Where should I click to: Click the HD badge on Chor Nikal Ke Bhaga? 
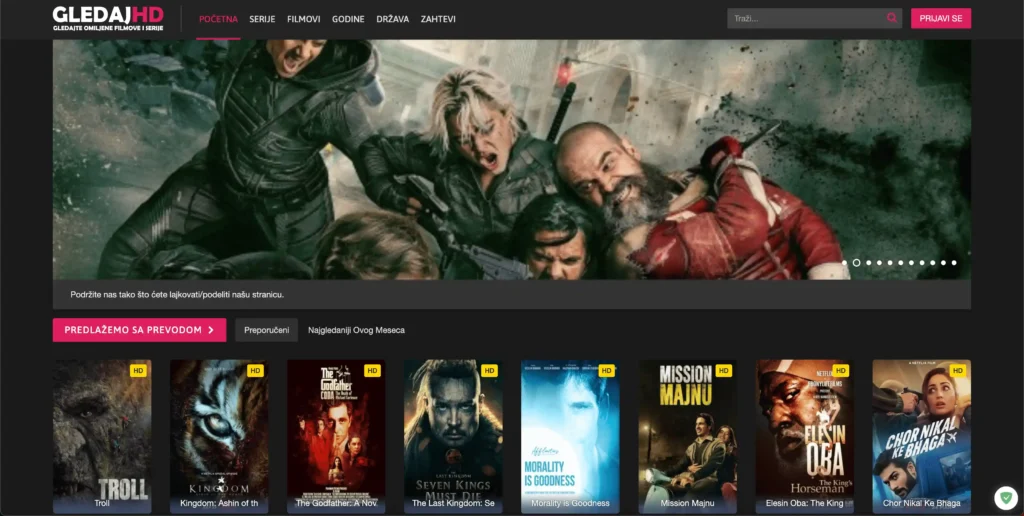click(x=957, y=370)
